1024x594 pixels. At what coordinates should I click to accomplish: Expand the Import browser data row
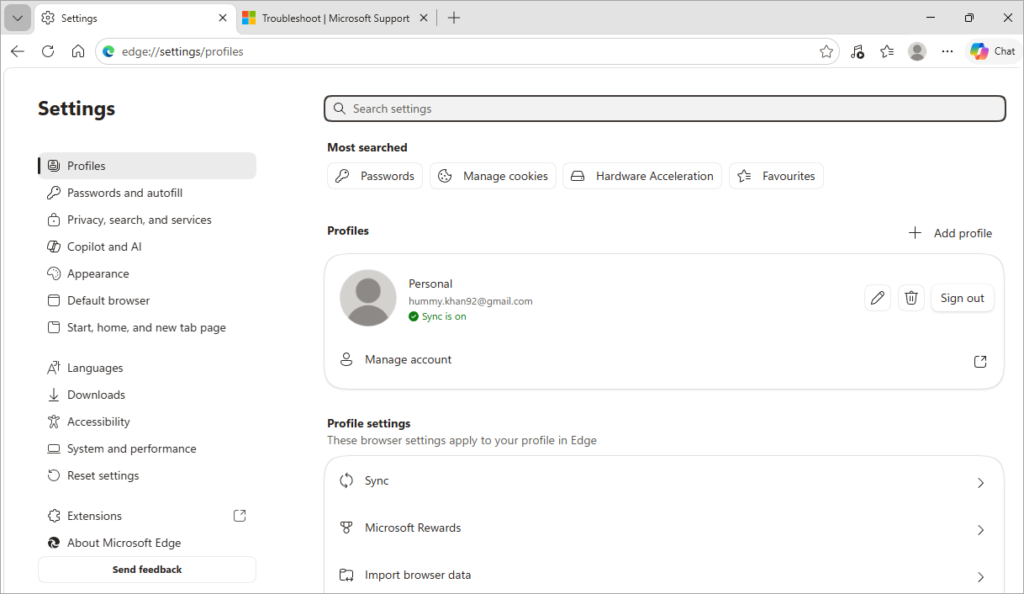click(664, 575)
